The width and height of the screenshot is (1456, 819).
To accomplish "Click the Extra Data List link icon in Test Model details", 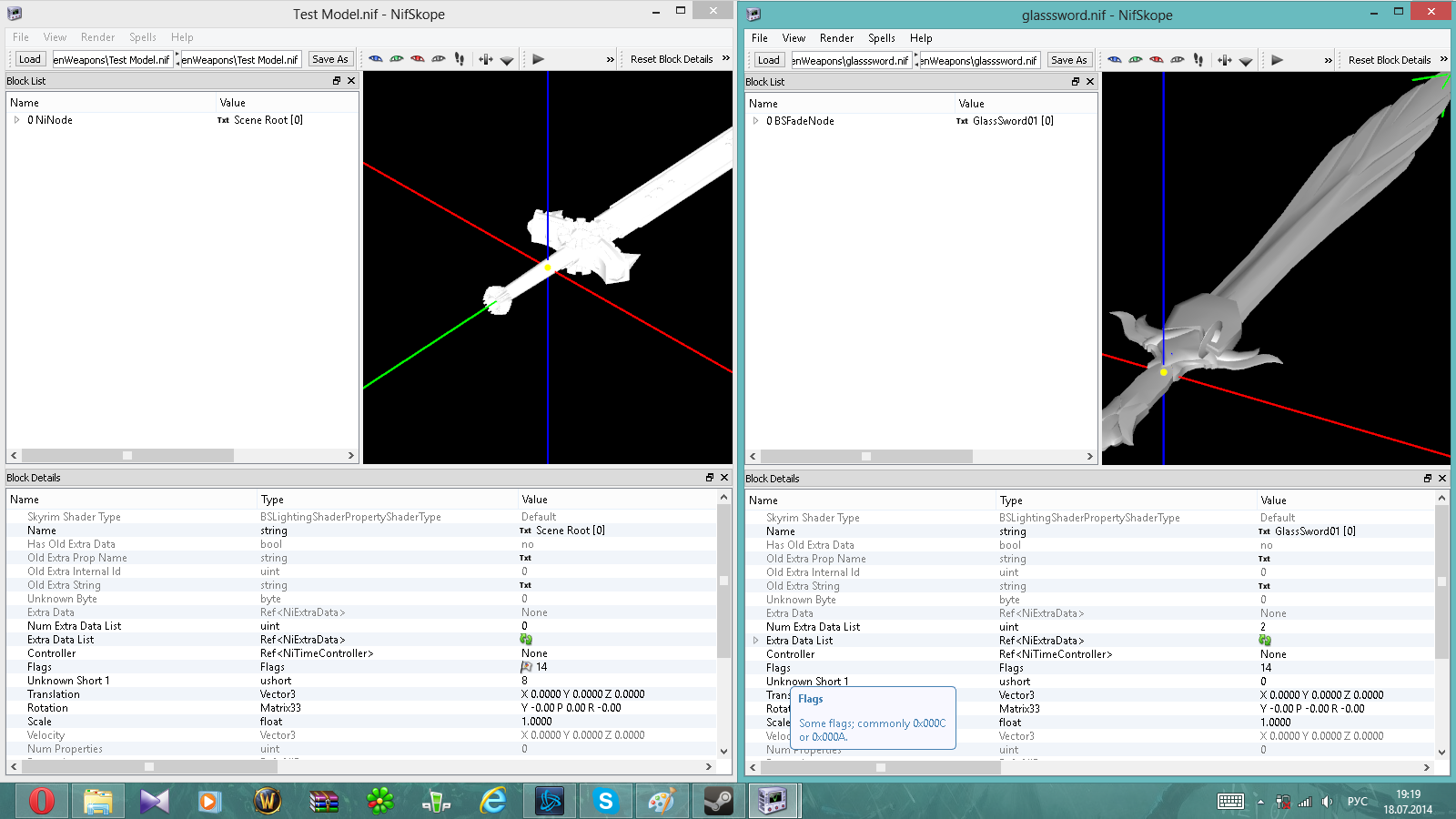I will [x=526, y=640].
